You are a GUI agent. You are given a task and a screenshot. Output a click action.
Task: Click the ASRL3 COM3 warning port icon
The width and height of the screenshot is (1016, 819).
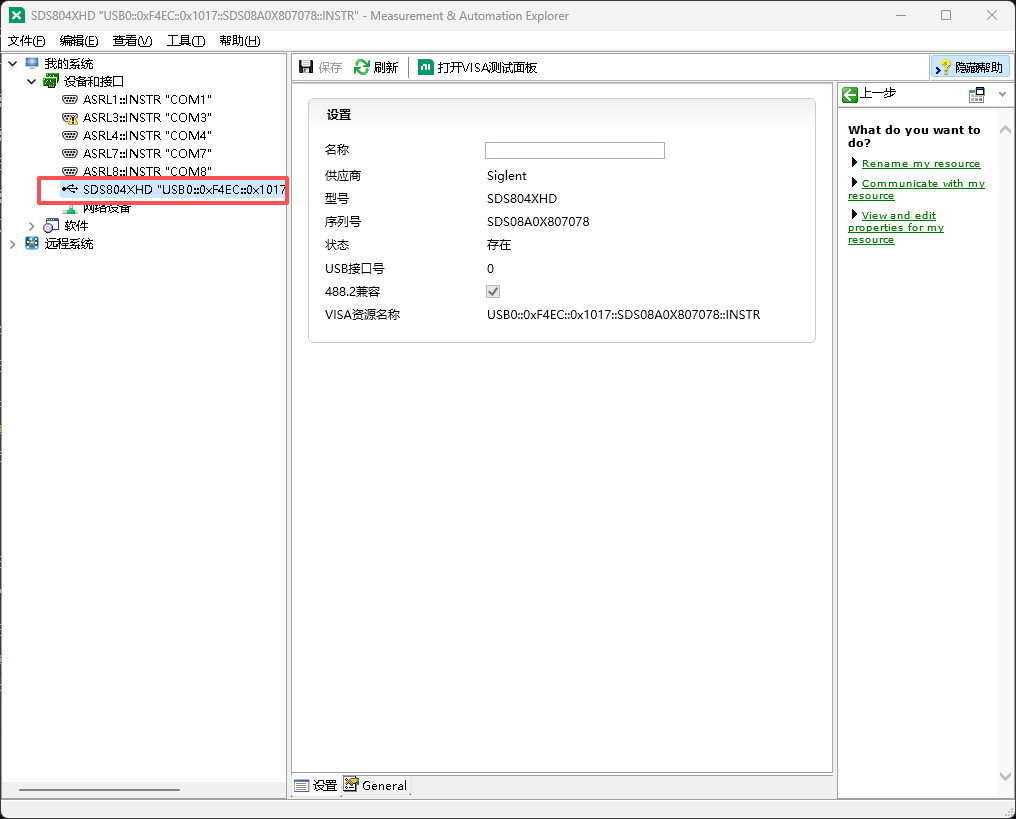[x=70, y=117]
